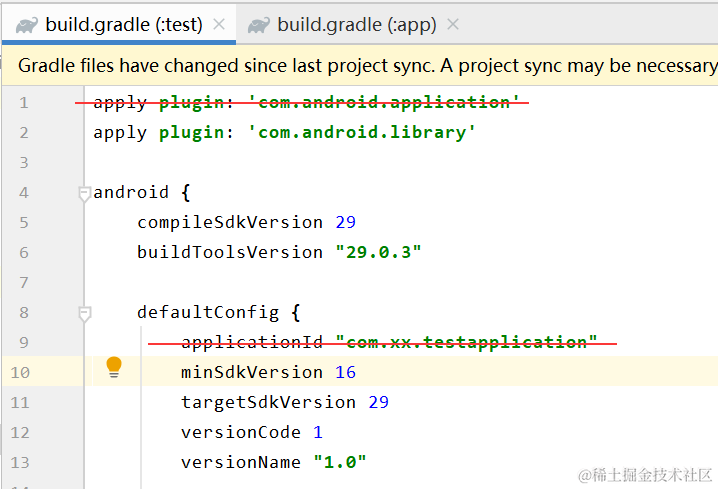Click the targetSdkVersion keyword
This screenshot has width=718, height=489.
(x=268, y=402)
